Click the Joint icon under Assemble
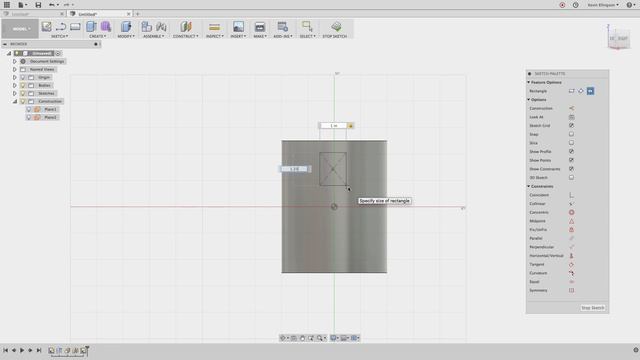Screen dimensions: 640x360 [x=161, y=27]
